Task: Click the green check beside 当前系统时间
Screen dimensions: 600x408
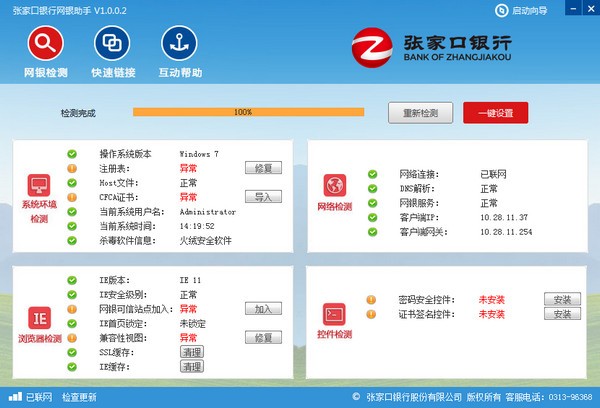Action: tap(72, 226)
